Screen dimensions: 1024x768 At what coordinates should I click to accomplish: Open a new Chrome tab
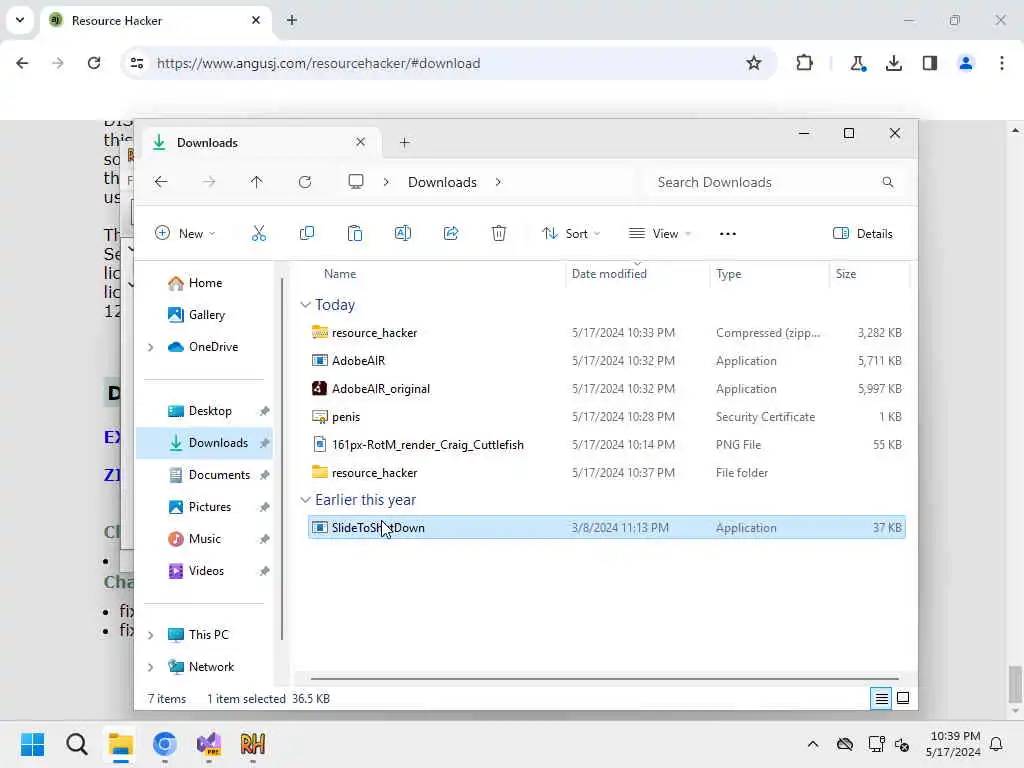pos(292,20)
